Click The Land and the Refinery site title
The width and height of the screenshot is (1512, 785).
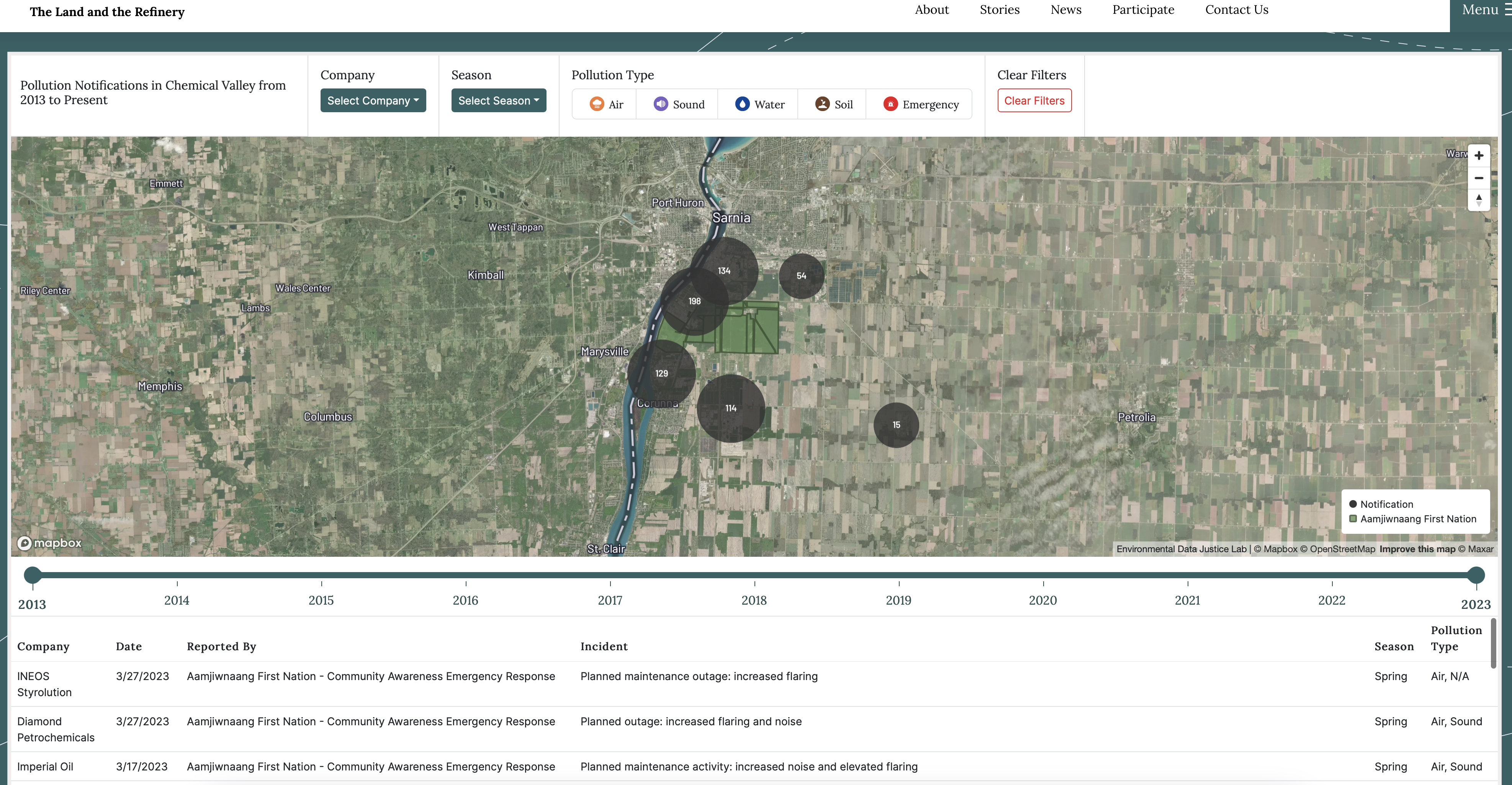coord(107,12)
